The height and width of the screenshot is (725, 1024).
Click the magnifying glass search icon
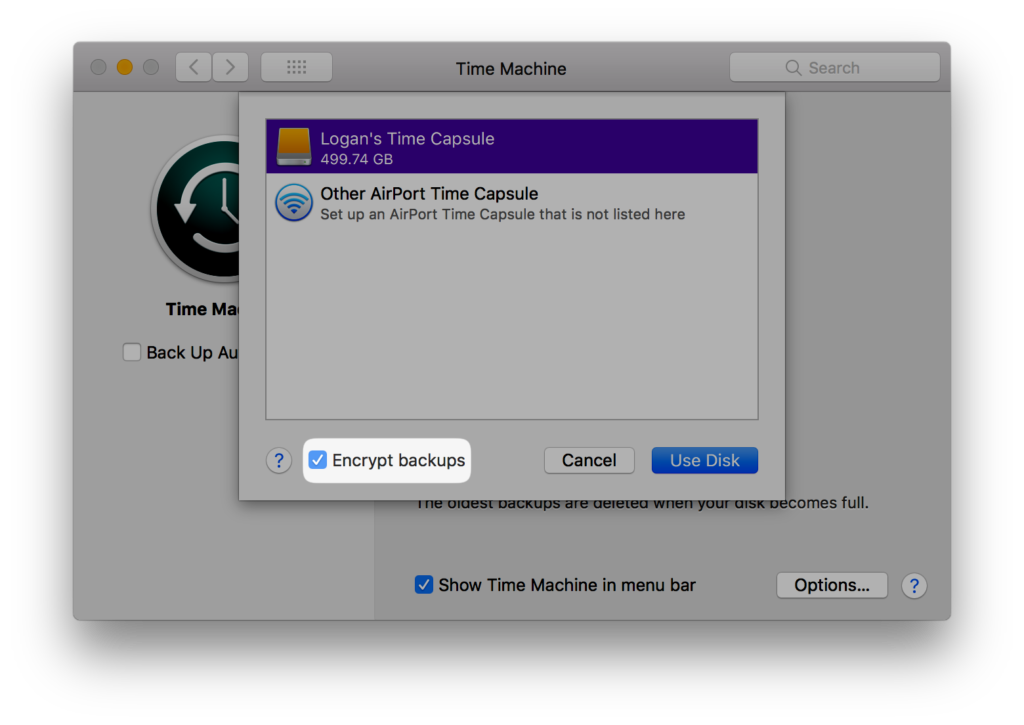pos(793,68)
